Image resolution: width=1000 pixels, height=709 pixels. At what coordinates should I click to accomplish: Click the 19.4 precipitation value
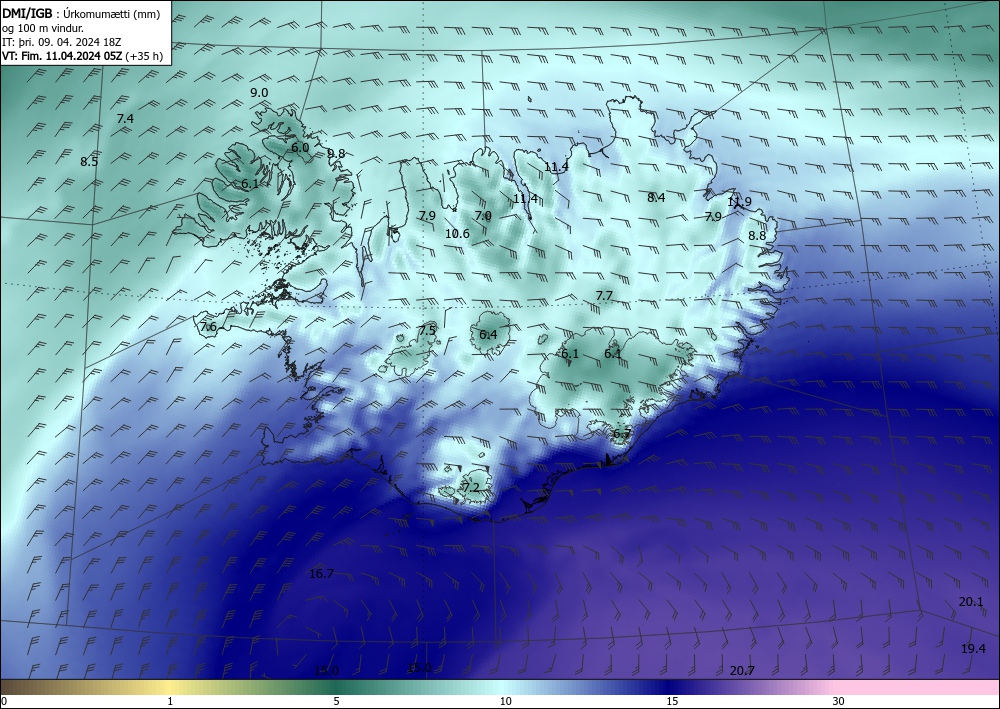(973, 649)
